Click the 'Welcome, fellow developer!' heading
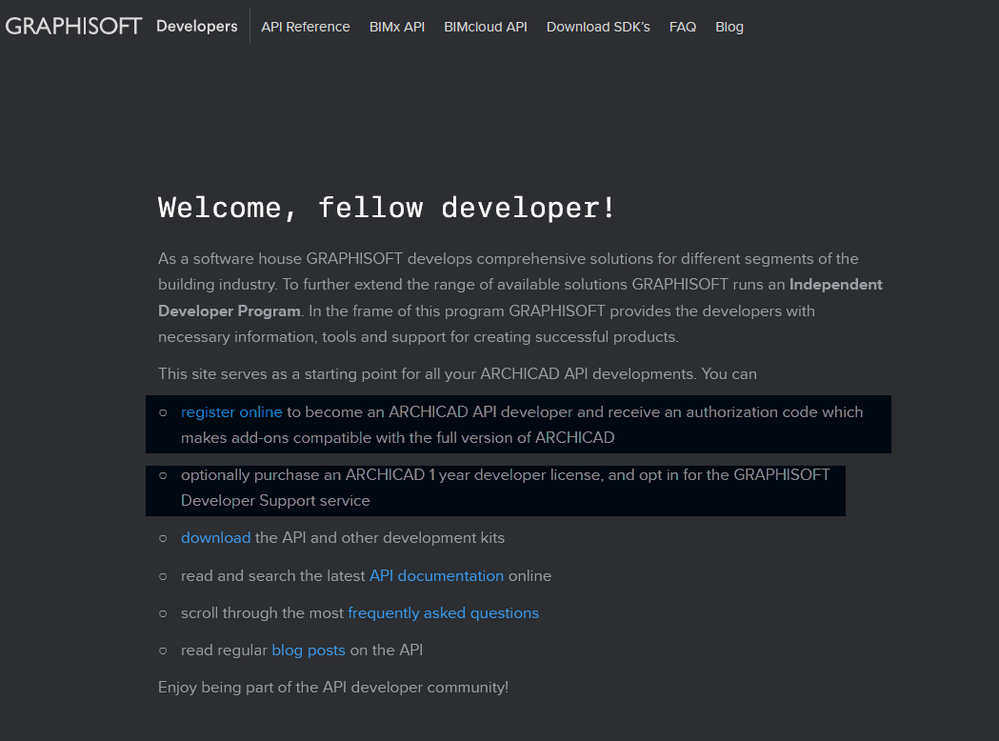This screenshot has width=999, height=741. (x=386, y=208)
